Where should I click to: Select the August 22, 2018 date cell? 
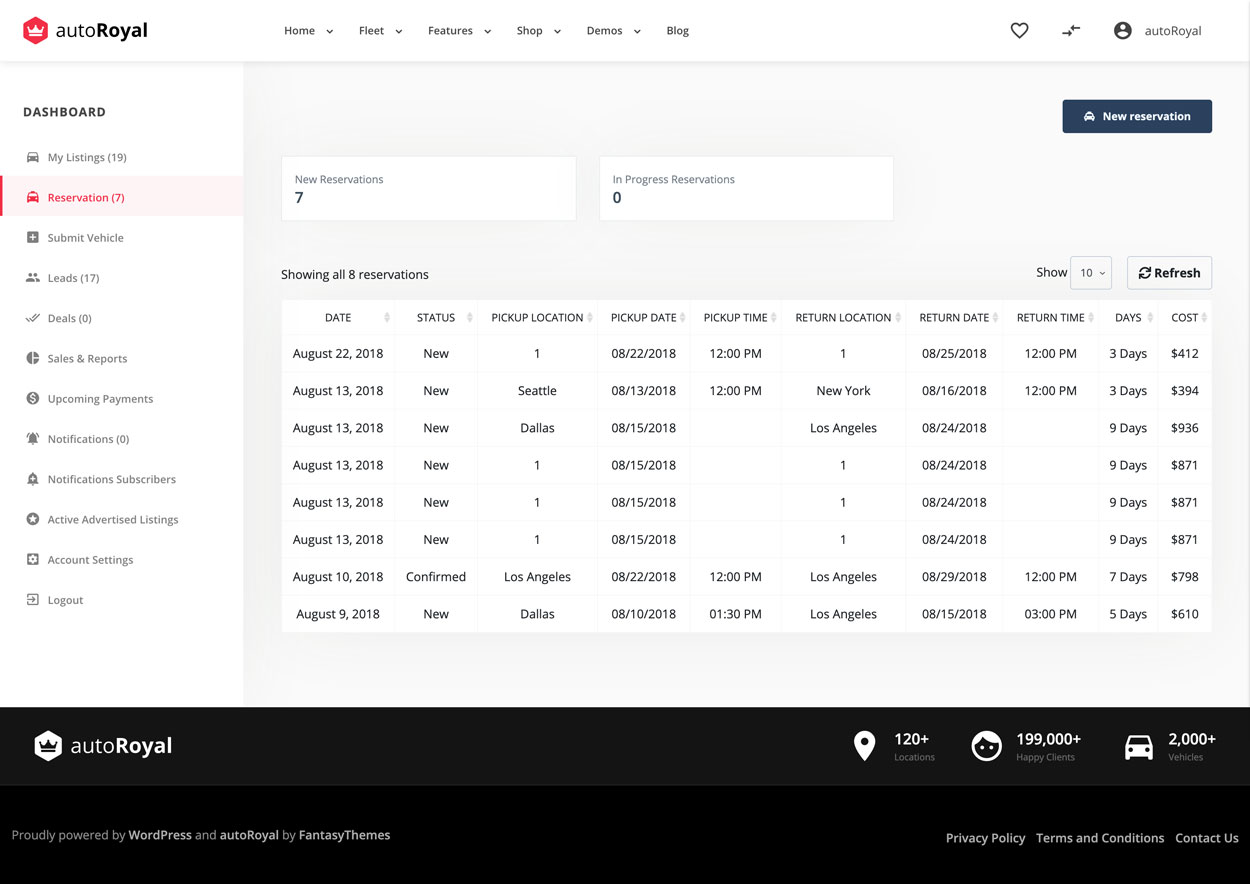338,353
